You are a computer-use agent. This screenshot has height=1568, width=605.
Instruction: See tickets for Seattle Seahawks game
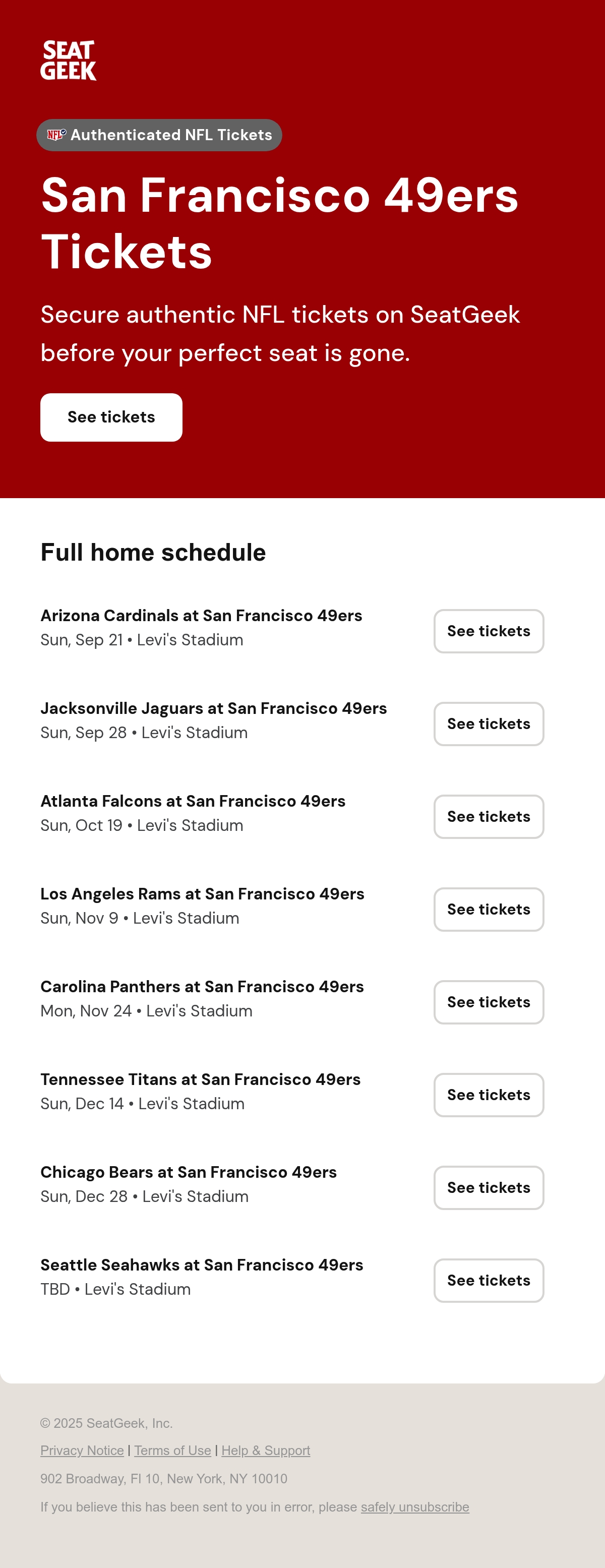pyautogui.click(x=489, y=1280)
